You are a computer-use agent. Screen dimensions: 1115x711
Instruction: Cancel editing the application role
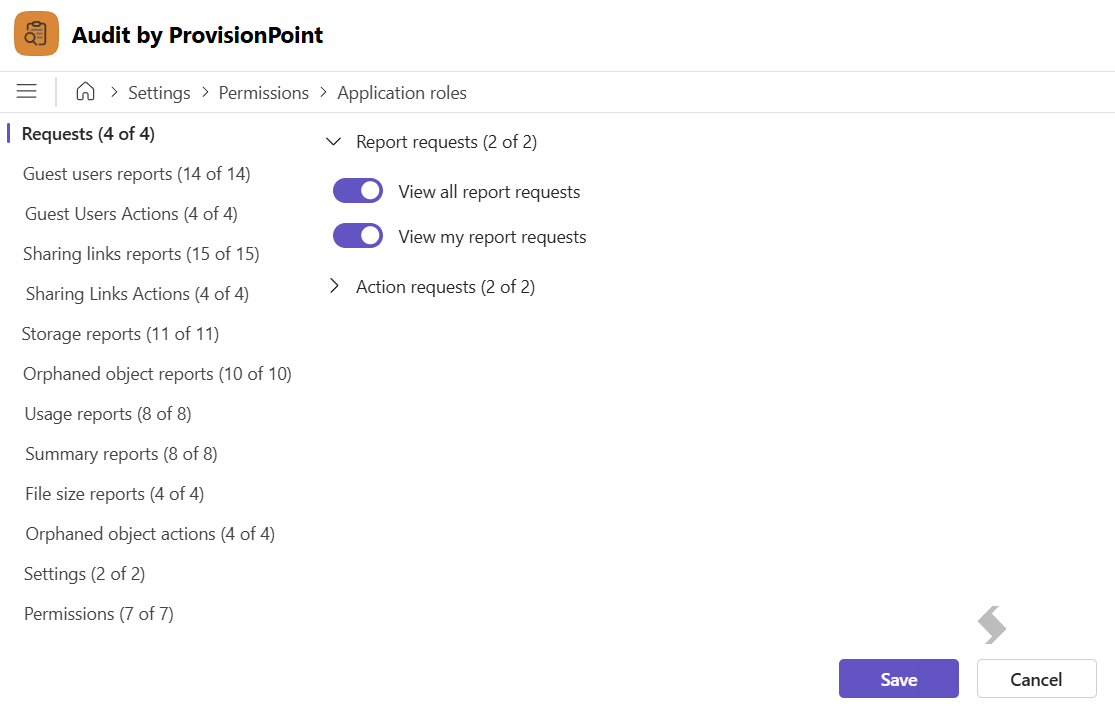pos(1036,679)
